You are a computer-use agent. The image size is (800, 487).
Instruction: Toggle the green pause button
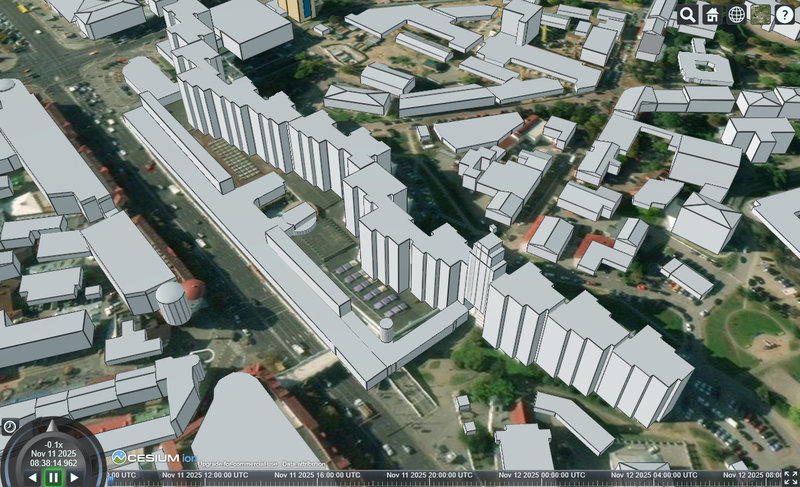coord(53,477)
